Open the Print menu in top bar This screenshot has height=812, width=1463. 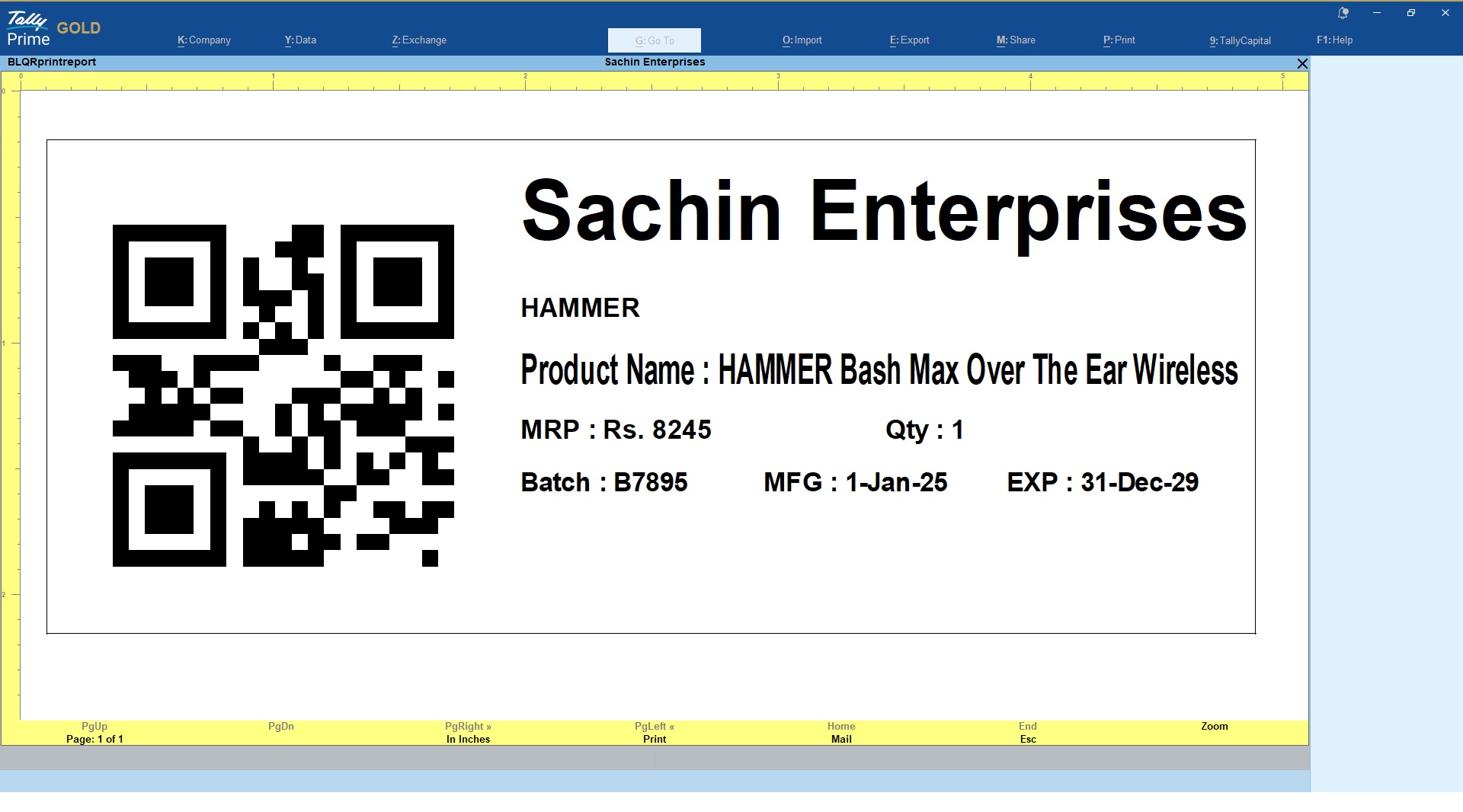click(1119, 40)
